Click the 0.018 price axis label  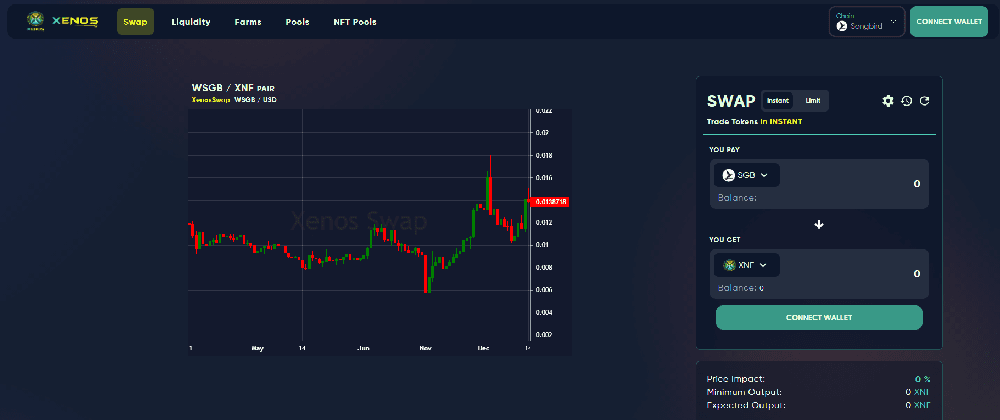pos(542,156)
